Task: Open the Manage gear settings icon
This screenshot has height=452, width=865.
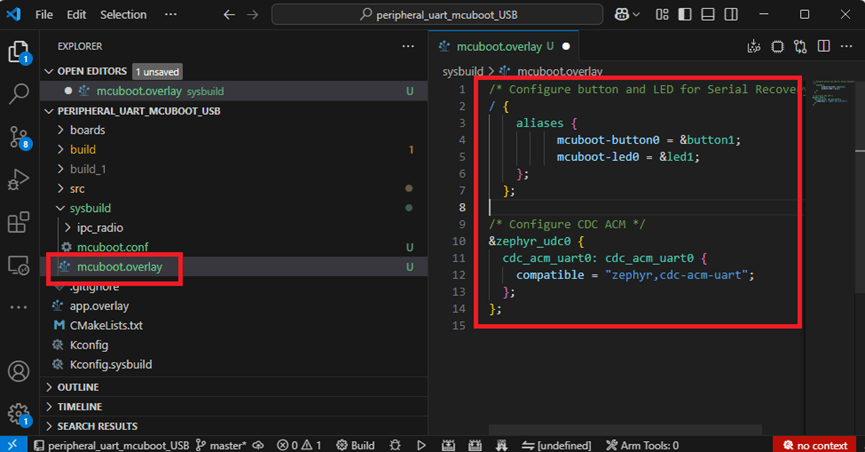Action: (18, 412)
